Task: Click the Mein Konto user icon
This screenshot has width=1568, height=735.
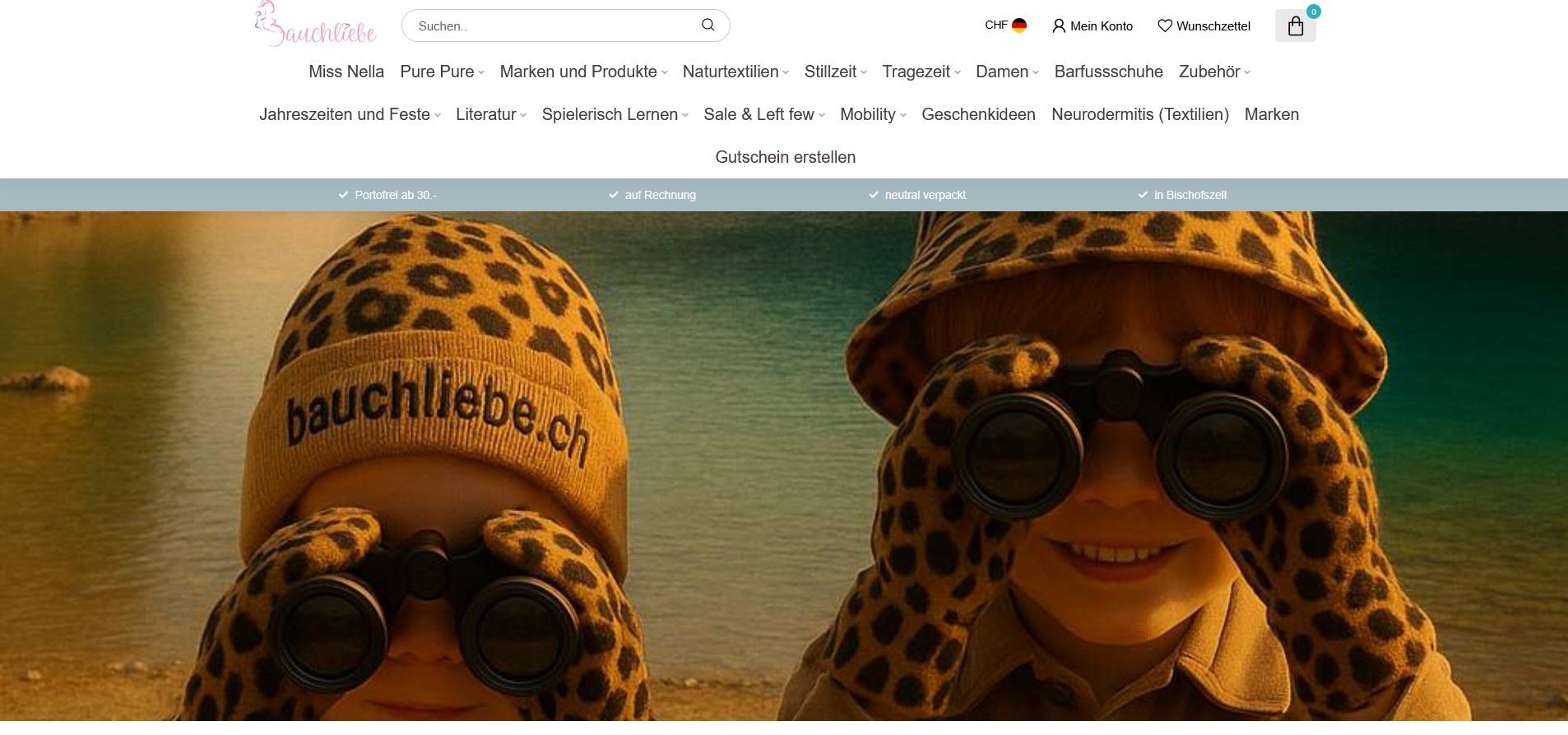Action: coord(1059,26)
